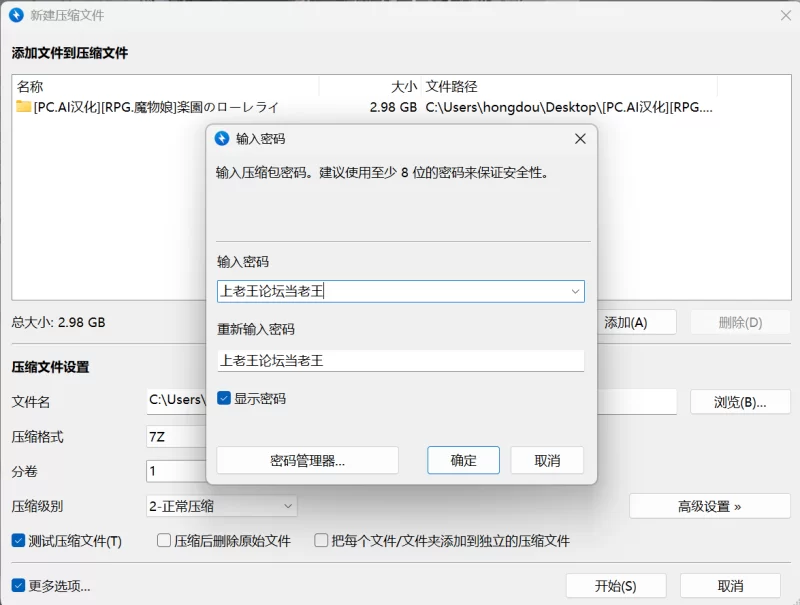800x605 pixels.
Task: Click the folder icon in the file list
Action: (23, 107)
